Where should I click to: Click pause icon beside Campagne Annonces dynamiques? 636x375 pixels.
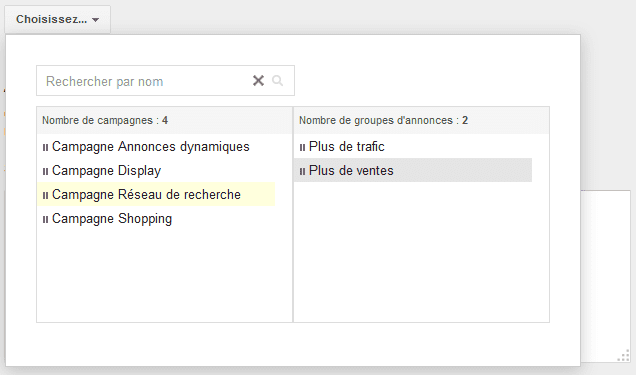45,148
